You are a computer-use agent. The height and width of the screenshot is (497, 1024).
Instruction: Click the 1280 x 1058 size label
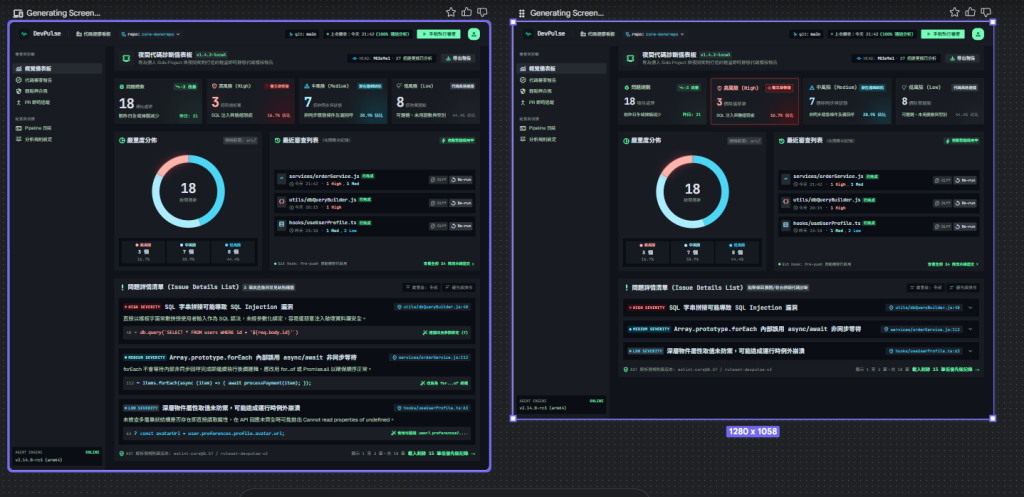(753, 432)
